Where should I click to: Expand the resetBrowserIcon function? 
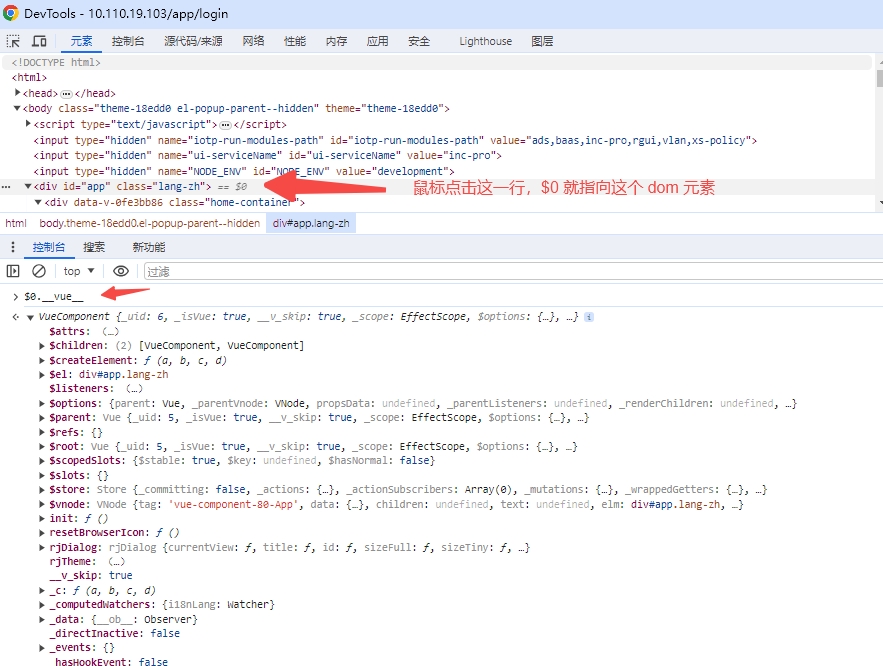pyautogui.click(x=42, y=533)
